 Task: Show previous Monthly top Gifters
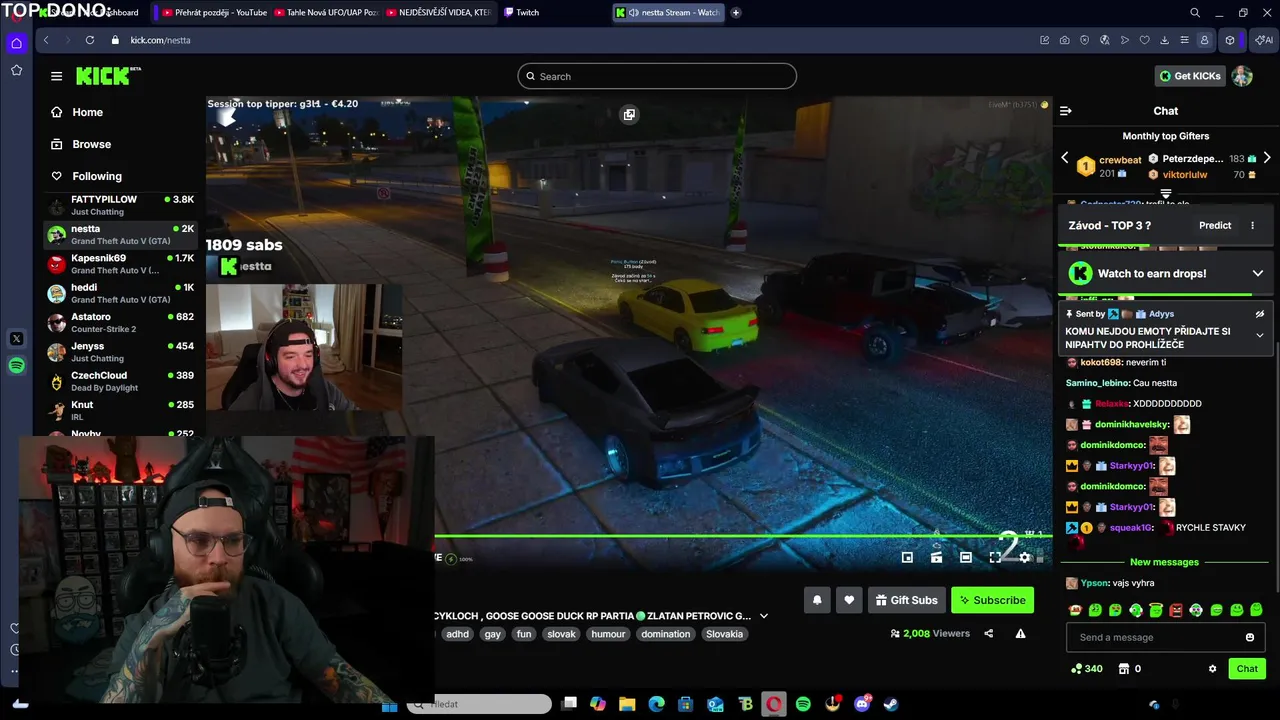pos(1064,158)
